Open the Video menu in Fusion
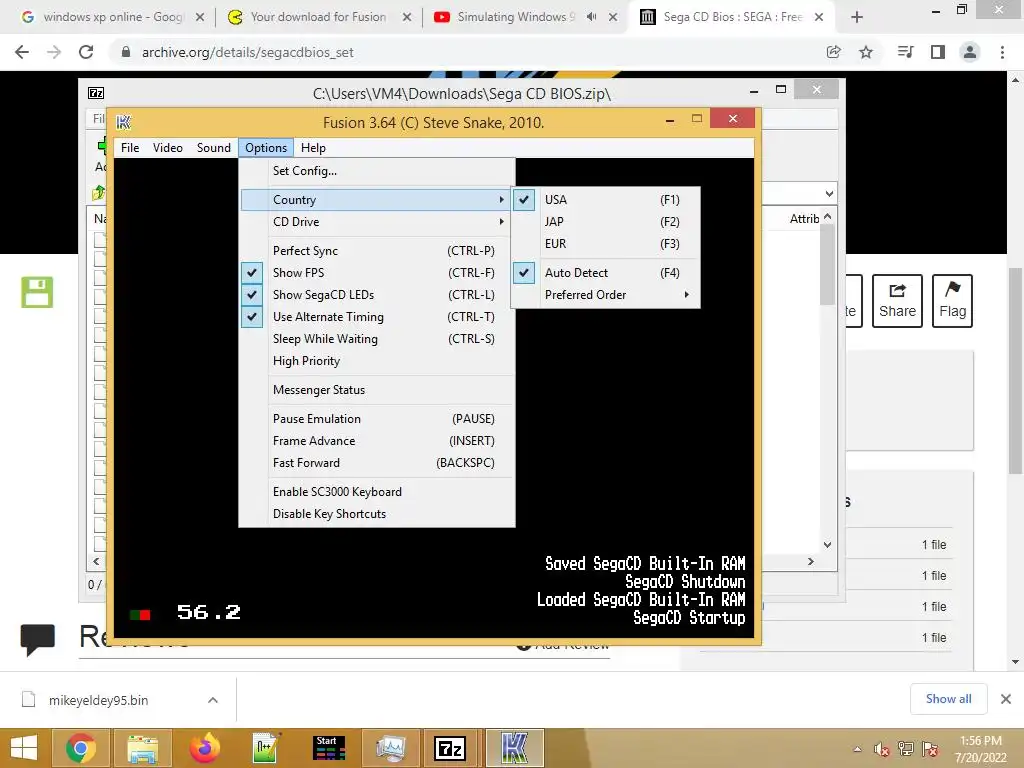This screenshot has width=1024, height=768. [x=168, y=148]
